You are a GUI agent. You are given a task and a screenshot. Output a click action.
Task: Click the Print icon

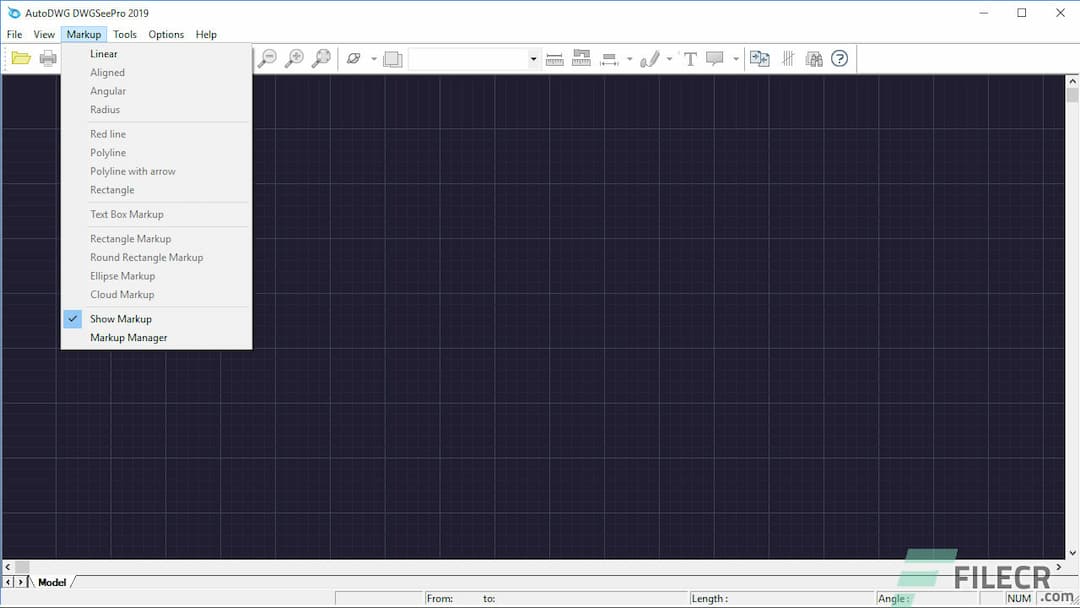click(47, 58)
